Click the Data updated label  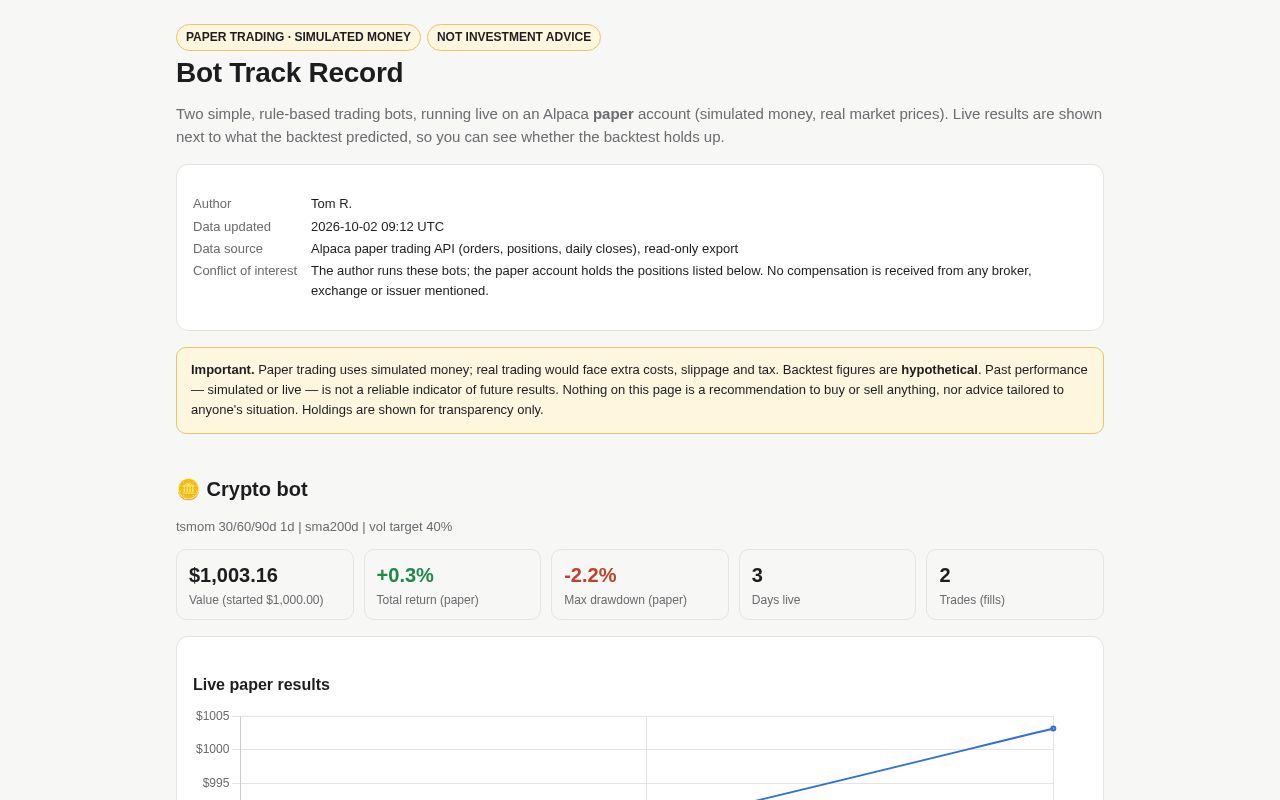(232, 227)
